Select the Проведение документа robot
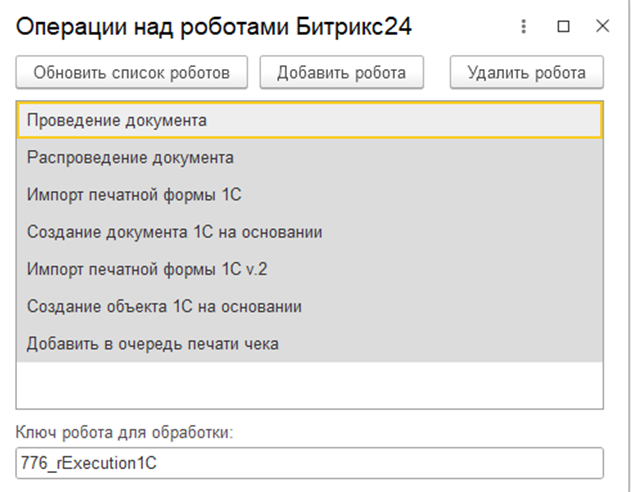 coord(310,120)
